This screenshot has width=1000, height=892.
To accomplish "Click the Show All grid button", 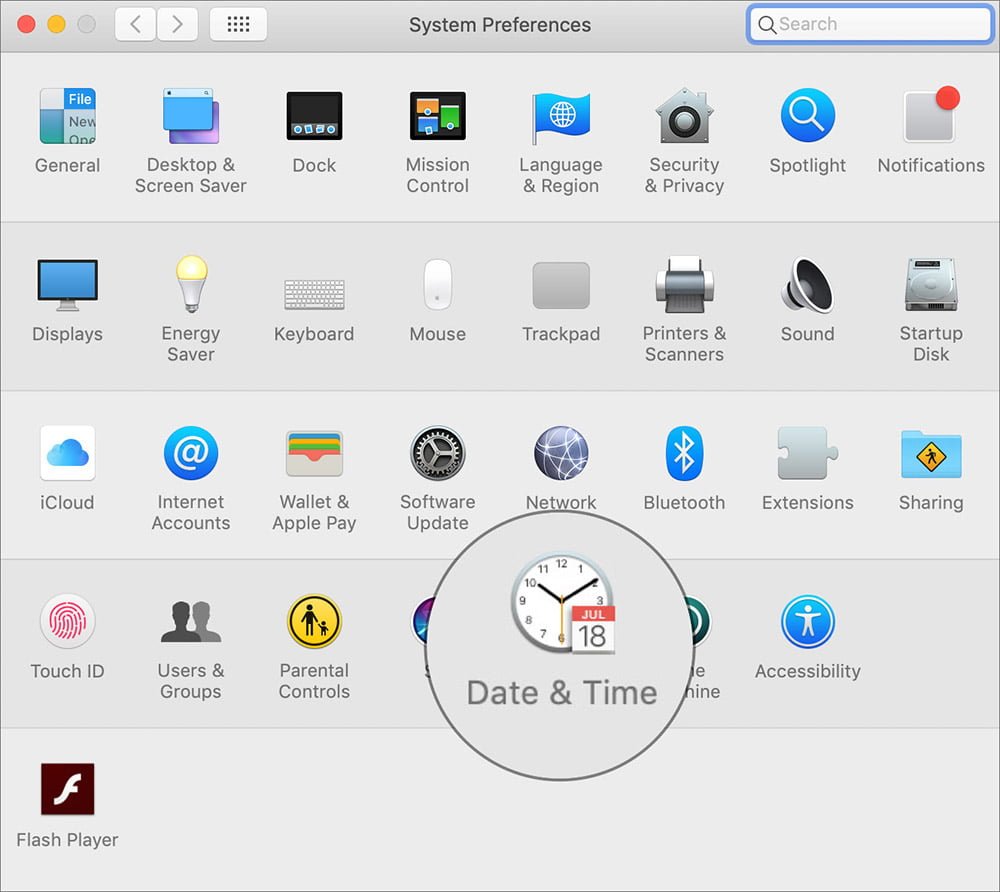I will tap(239, 25).
